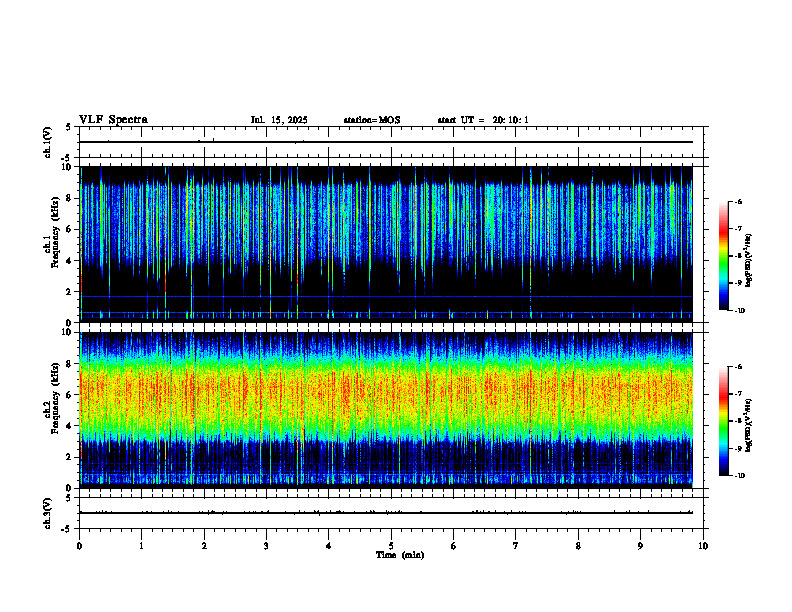Click the time axis end label "10"
The height and width of the screenshot is (612, 792).
pos(703,546)
